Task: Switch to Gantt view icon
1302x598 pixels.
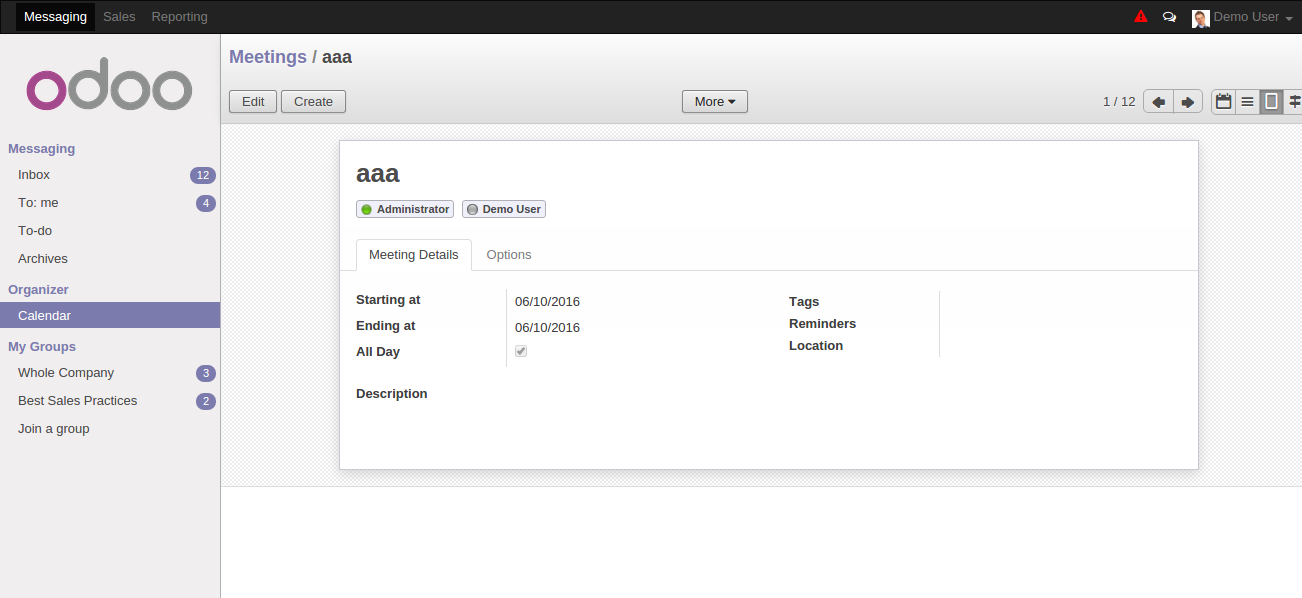Action: pyautogui.click(x=1293, y=102)
